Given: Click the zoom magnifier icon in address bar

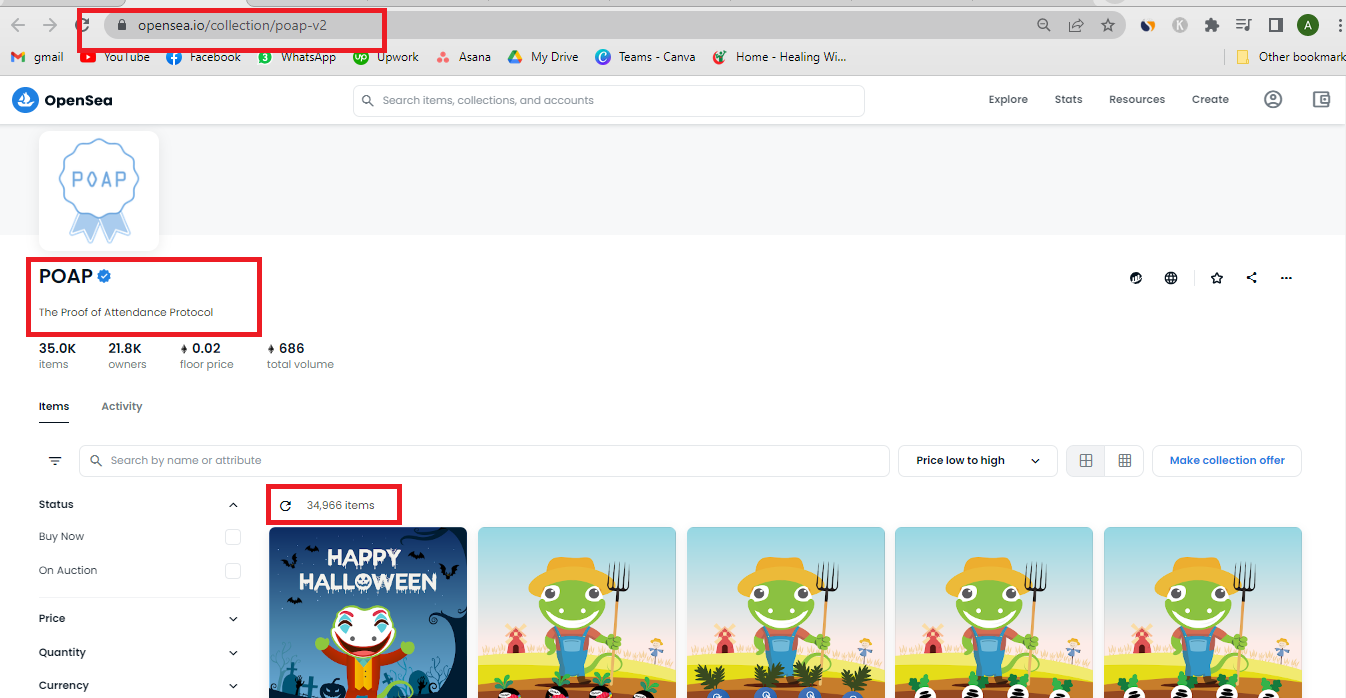Looking at the screenshot, I should pyautogui.click(x=1044, y=25).
